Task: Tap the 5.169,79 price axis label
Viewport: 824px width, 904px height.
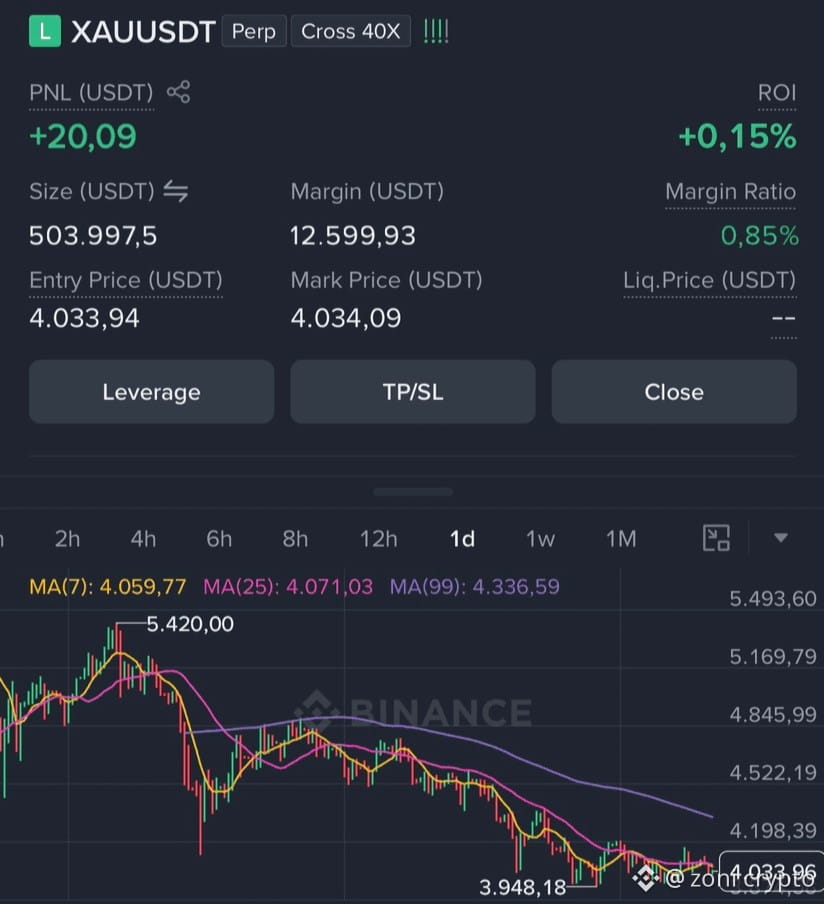Action: [x=773, y=657]
